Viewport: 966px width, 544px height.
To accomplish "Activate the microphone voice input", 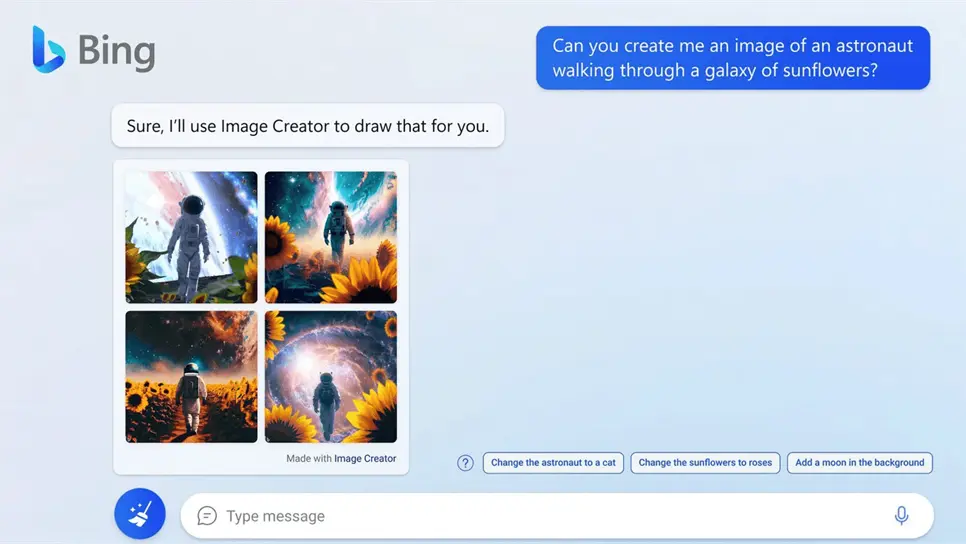I will click(901, 516).
